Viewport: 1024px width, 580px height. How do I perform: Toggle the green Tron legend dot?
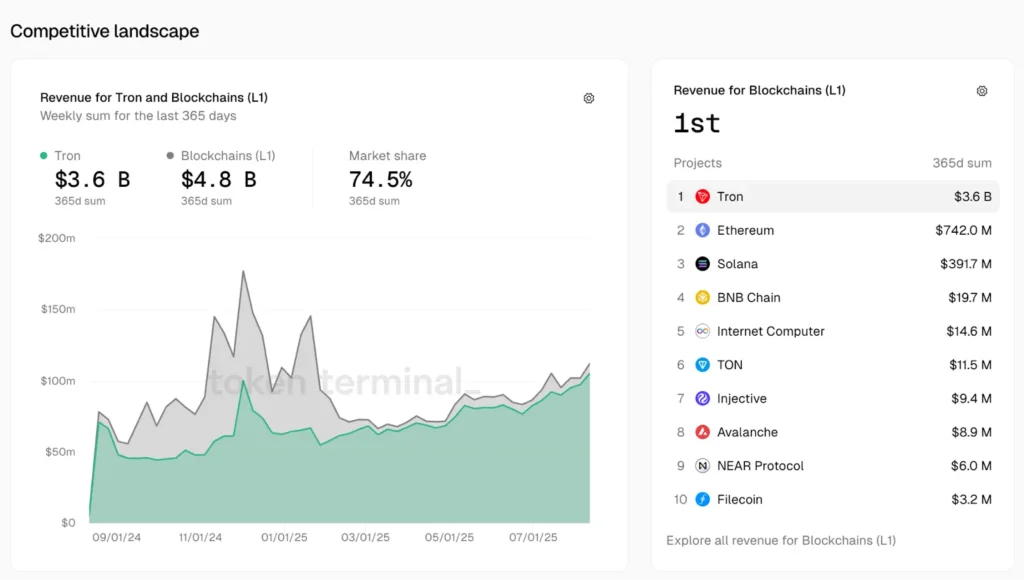(x=44, y=155)
